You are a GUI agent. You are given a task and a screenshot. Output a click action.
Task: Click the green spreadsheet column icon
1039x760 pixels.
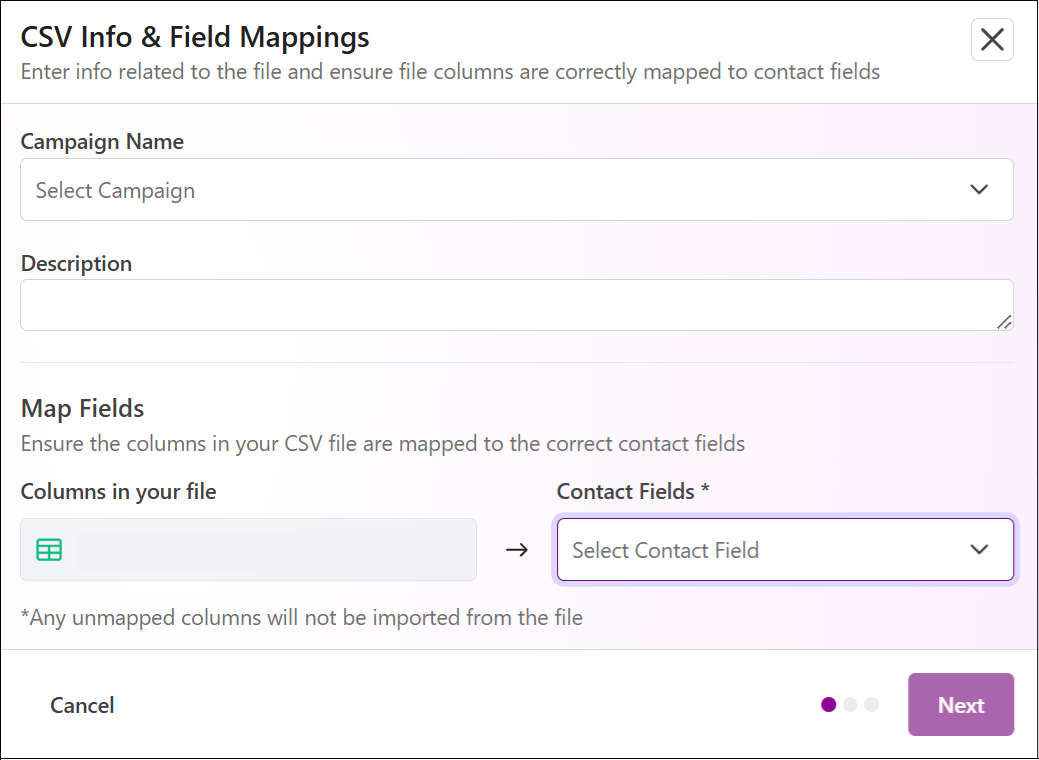49,550
